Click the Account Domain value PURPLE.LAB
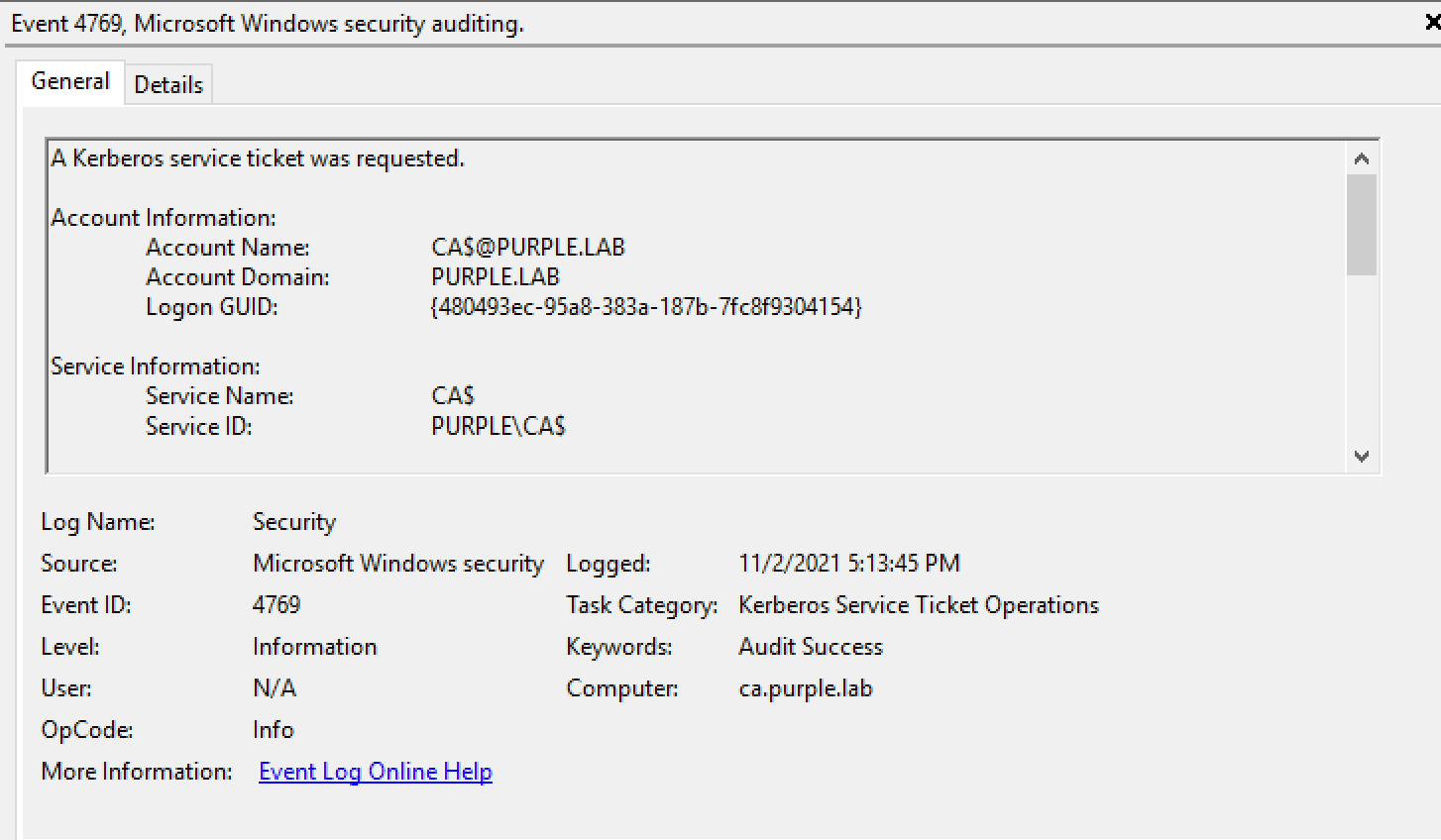Screen dimensions: 1441x840 click(496, 277)
